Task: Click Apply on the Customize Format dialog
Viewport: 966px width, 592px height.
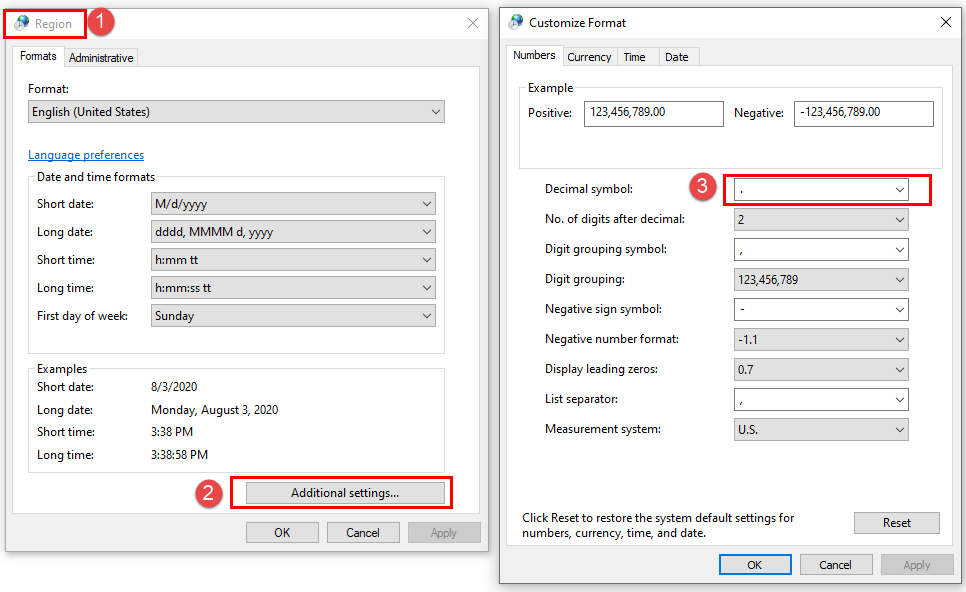Action: [917, 564]
